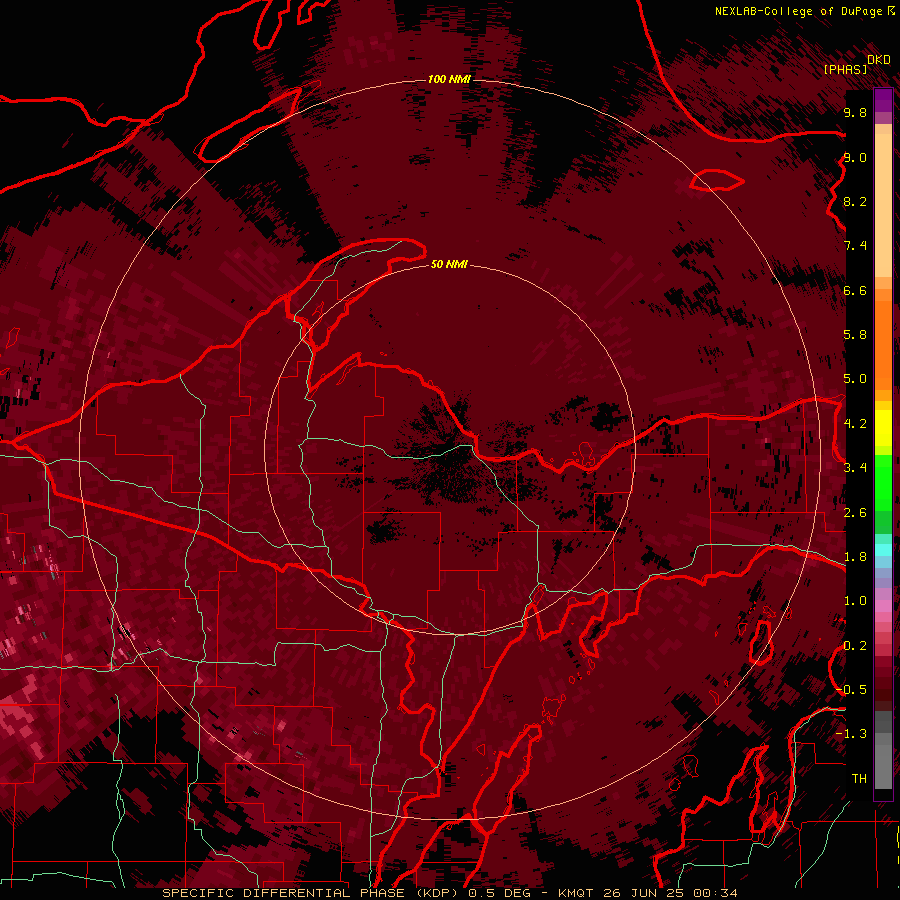Click the 5.8 value on the color scale

click(855, 335)
